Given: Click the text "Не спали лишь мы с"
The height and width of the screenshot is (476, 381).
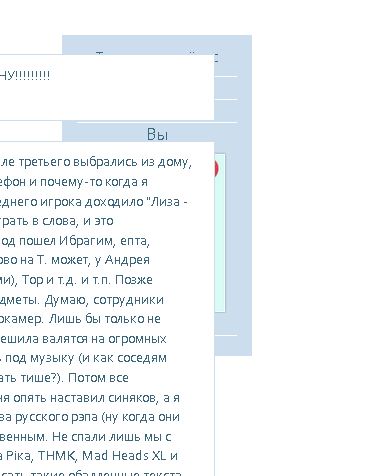Looking at the screenshot, I should (112, 437).
